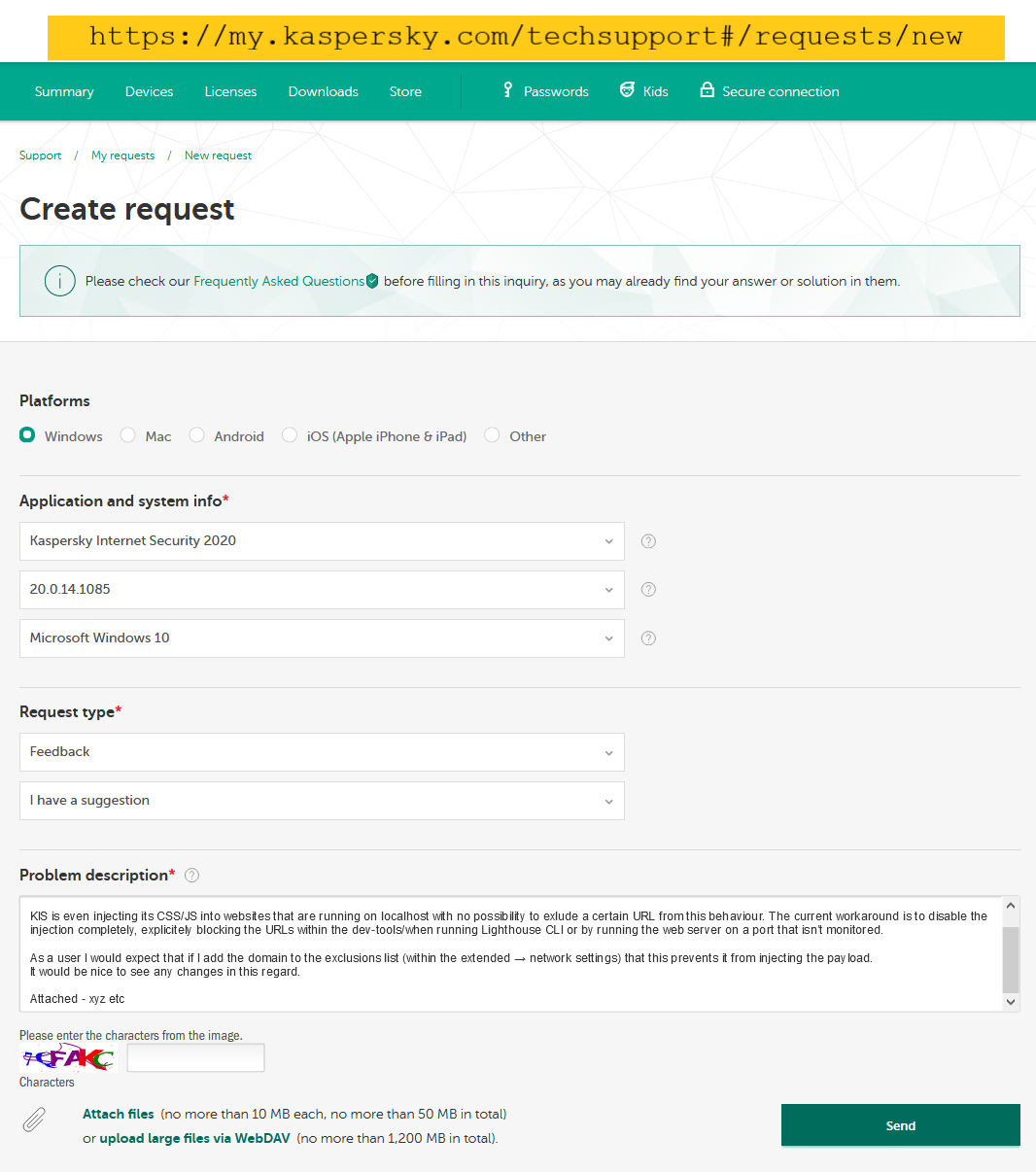Click help icon beside Problem description

coord(192,876)
